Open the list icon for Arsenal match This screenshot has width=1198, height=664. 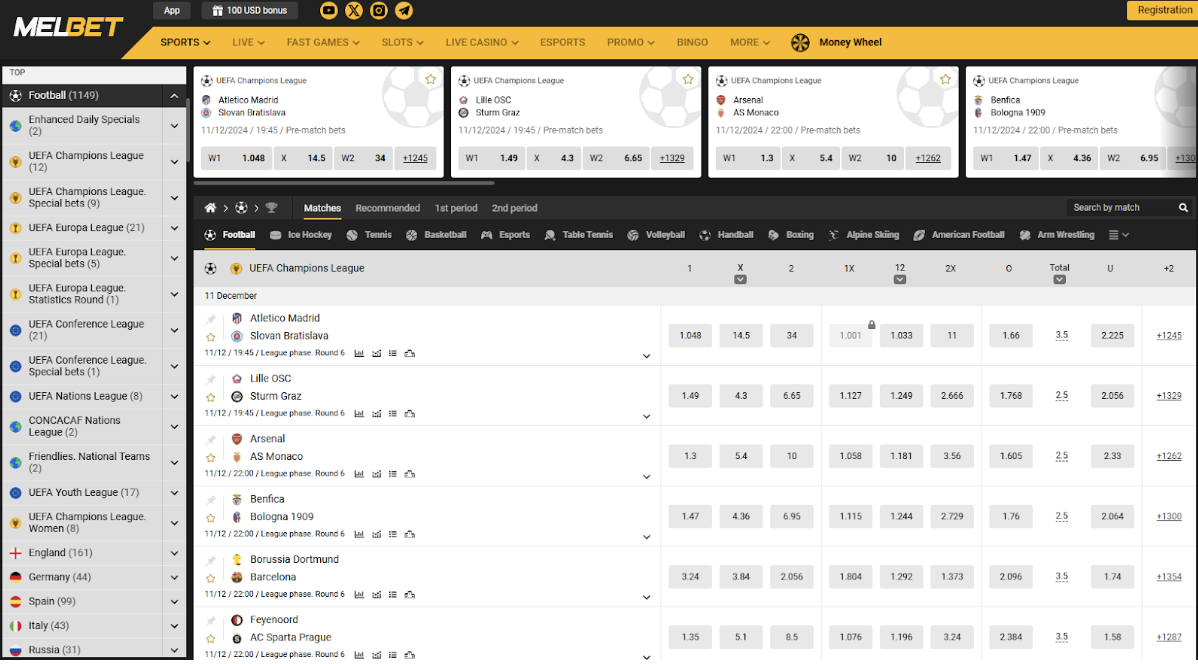point(393,475)
